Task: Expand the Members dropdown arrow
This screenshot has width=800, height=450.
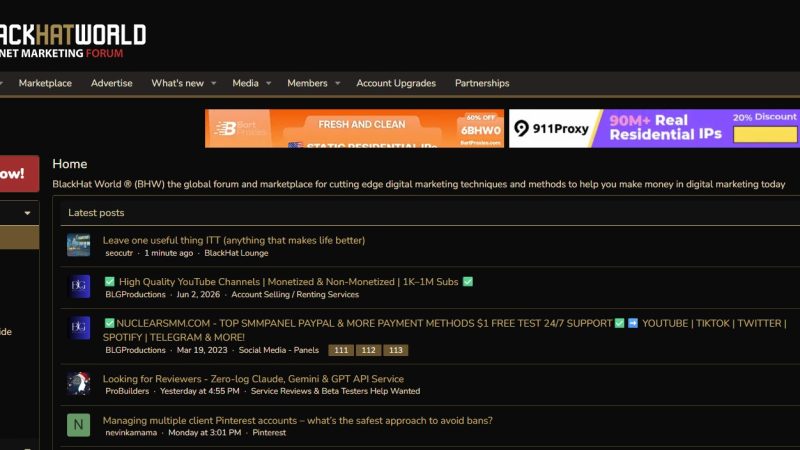Action: click(337, 83)
